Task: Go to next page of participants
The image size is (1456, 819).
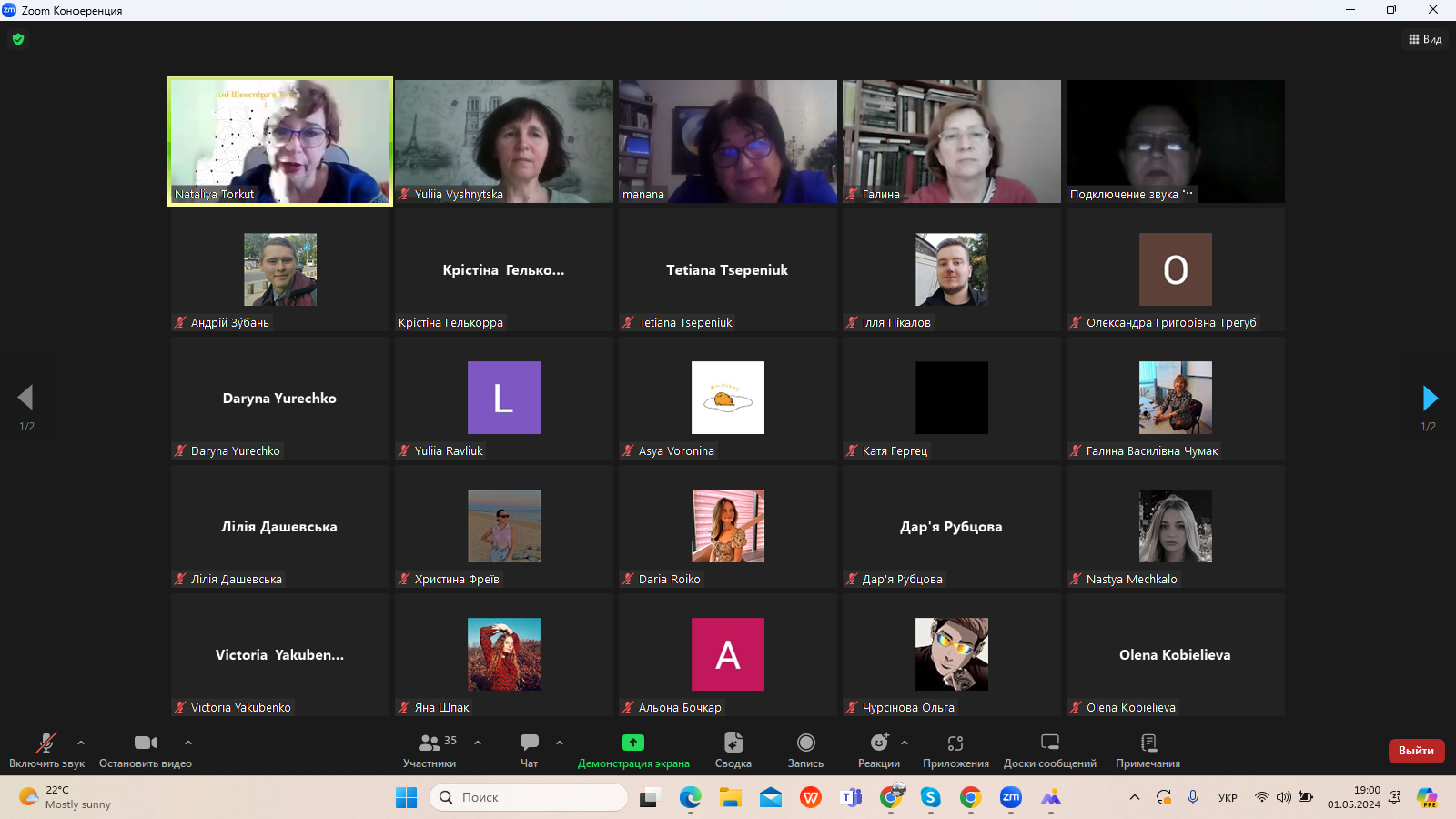Action: [x=1430, y=398]
